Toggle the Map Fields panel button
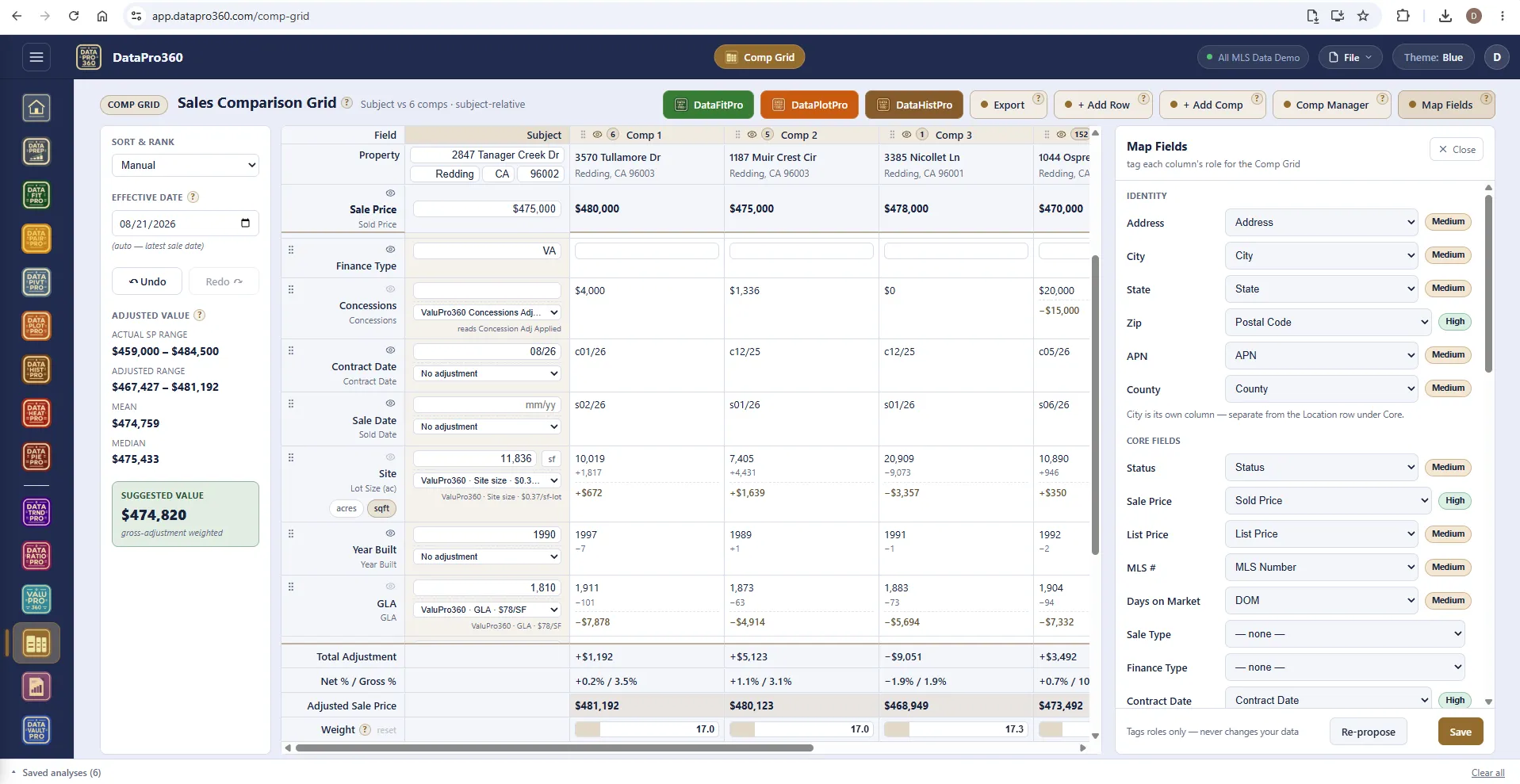The height and width of the screenshot is (784, 1520). [1446, 105]
